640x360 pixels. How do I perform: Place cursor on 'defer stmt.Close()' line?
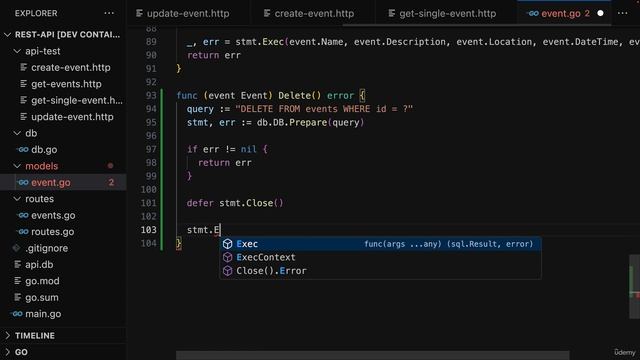click(235, 203)
